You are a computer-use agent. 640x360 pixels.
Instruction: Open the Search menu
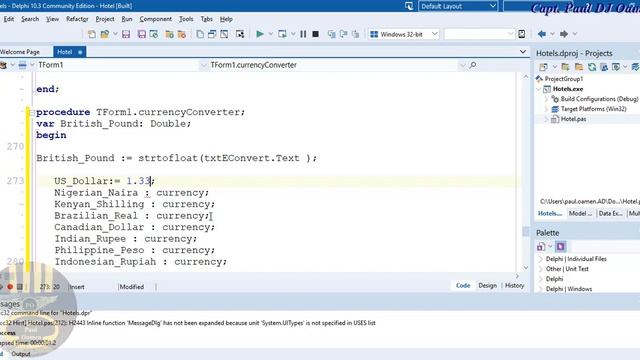click(30, 19)
